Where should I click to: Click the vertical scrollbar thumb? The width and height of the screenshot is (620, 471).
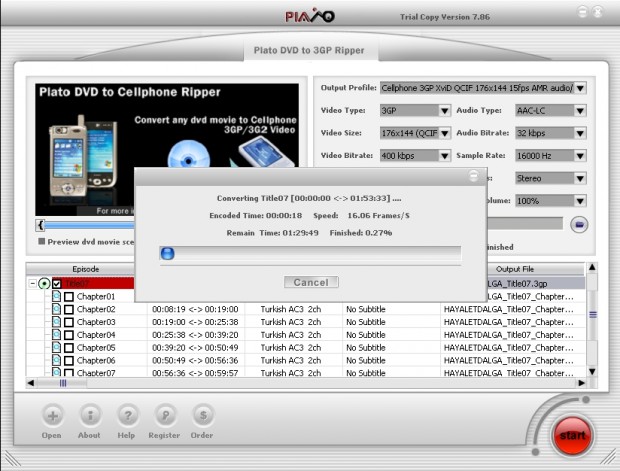click(x=592, y=315)
